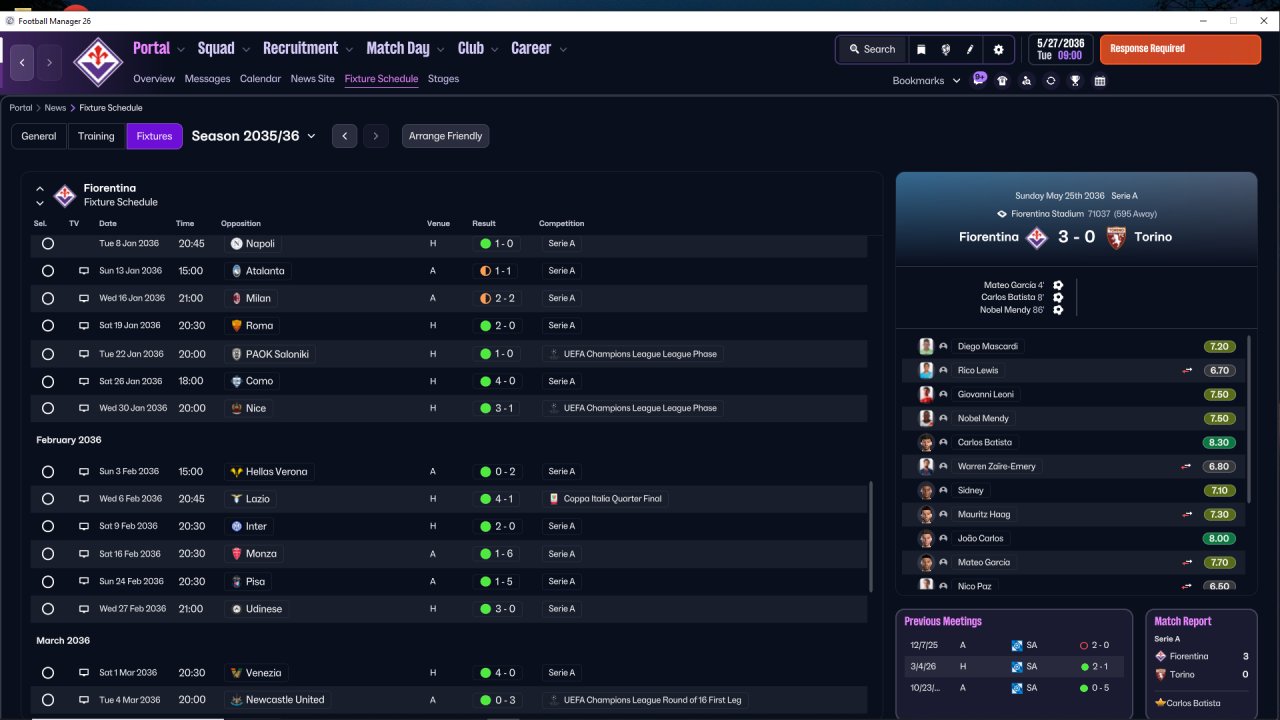The image size is (1280, 720).
Task: Open the Stages sub-tab
Action: coord(443,79)
